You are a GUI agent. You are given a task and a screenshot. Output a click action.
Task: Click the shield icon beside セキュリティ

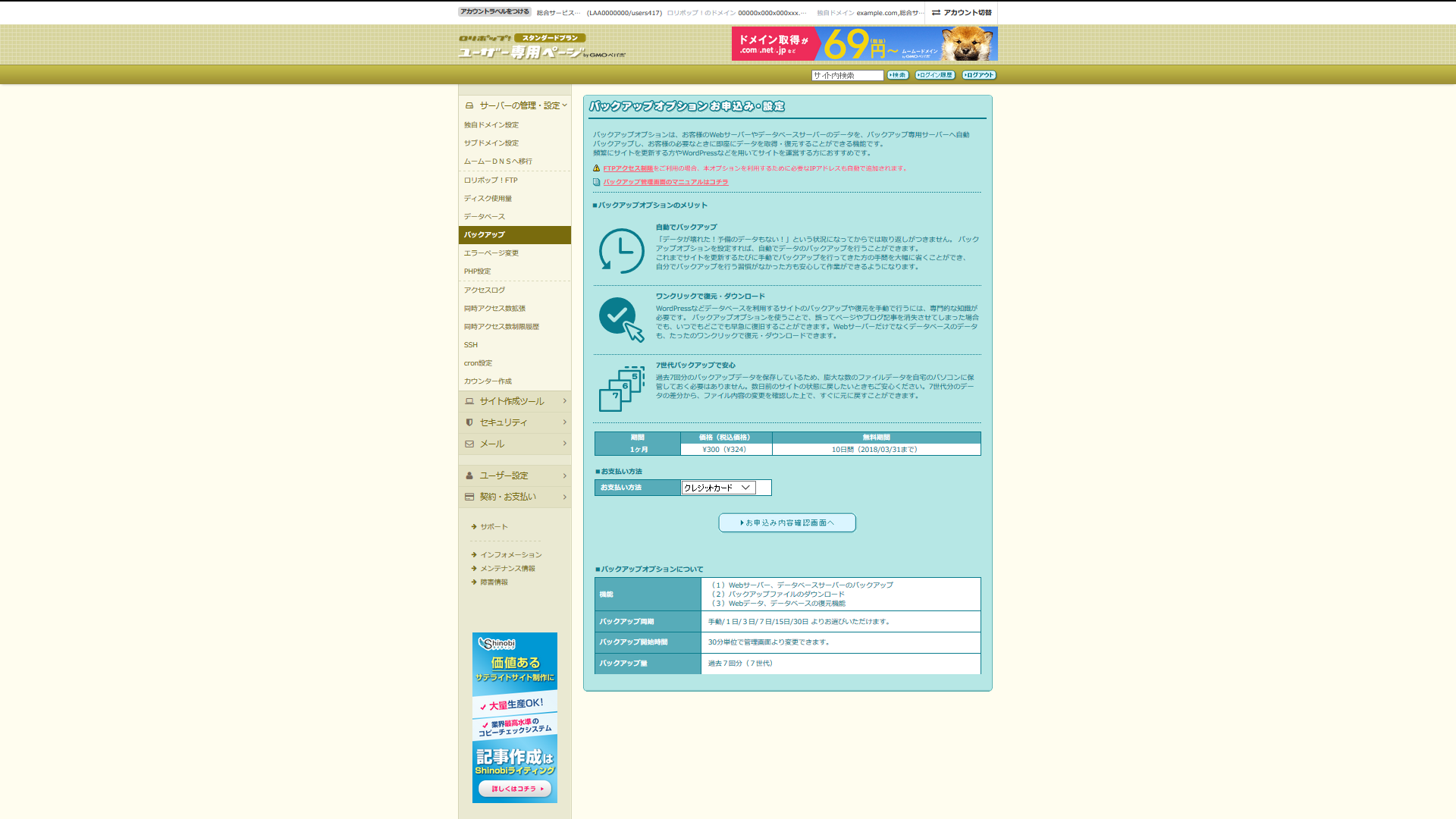pyautogui.click(x=469, y=422)
